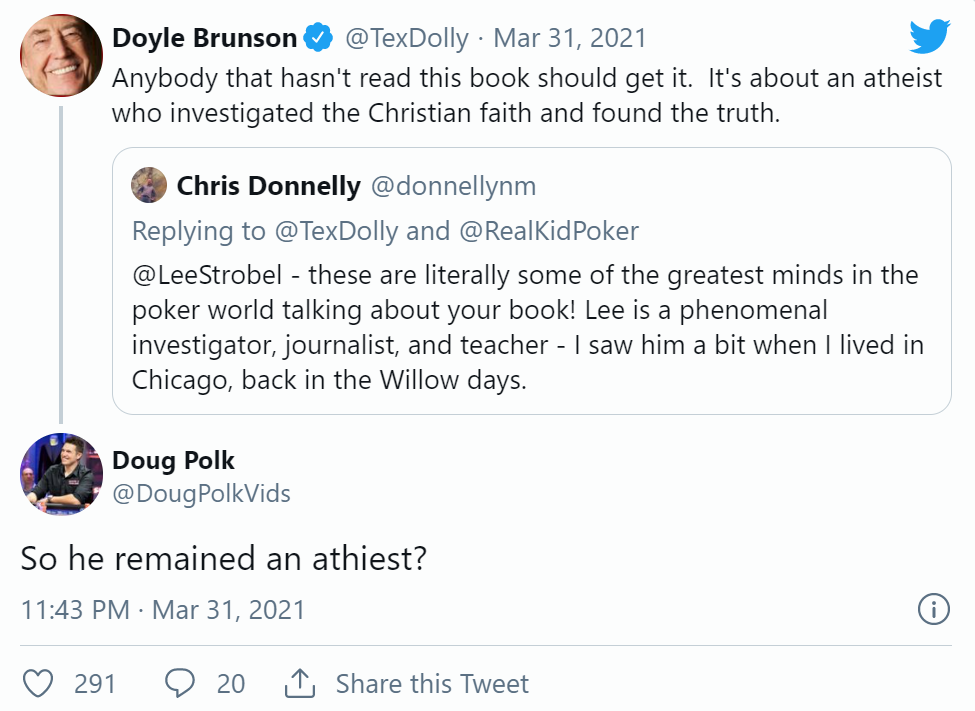Click the 291 likes count
Image resolution: width=975 pixels, height=711 pixels.
(95, 684)
